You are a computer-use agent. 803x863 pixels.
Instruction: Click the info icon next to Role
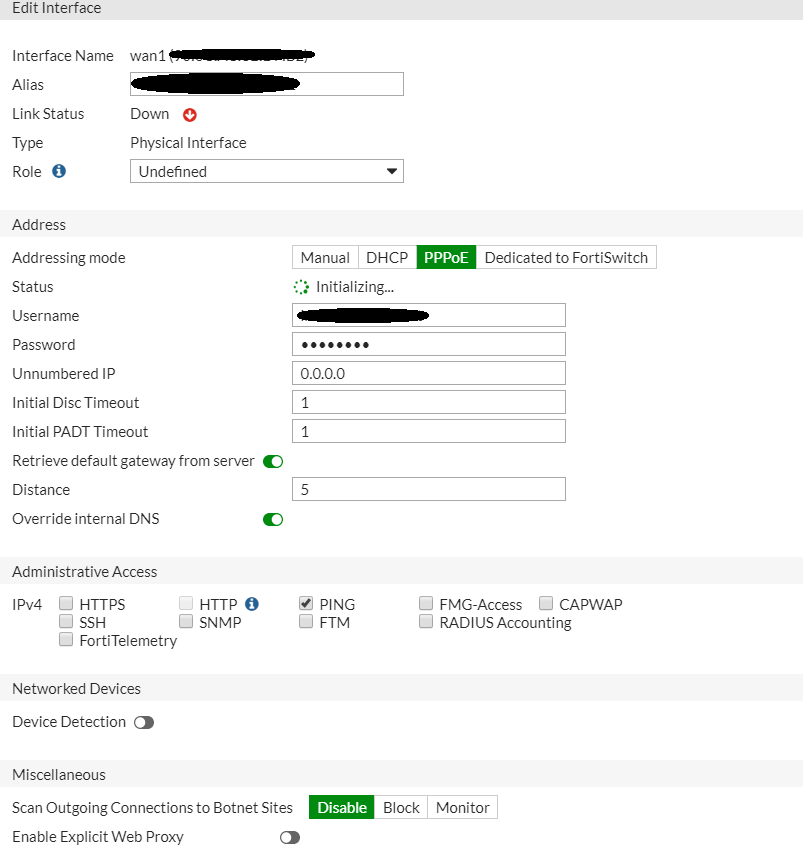click(59, 171)
